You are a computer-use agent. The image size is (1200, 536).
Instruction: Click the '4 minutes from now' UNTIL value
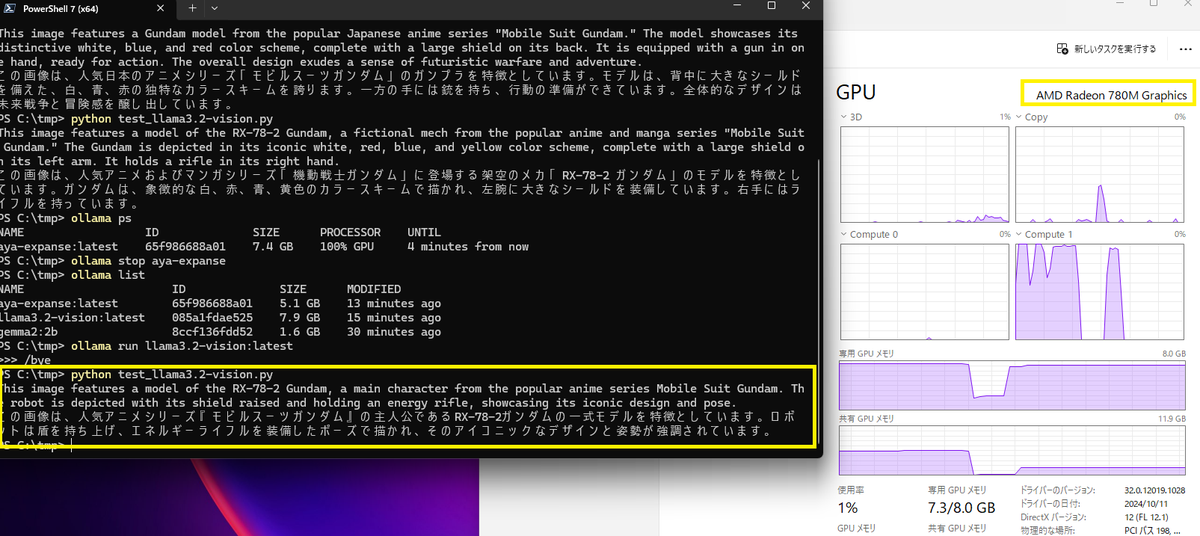(468, 246)
